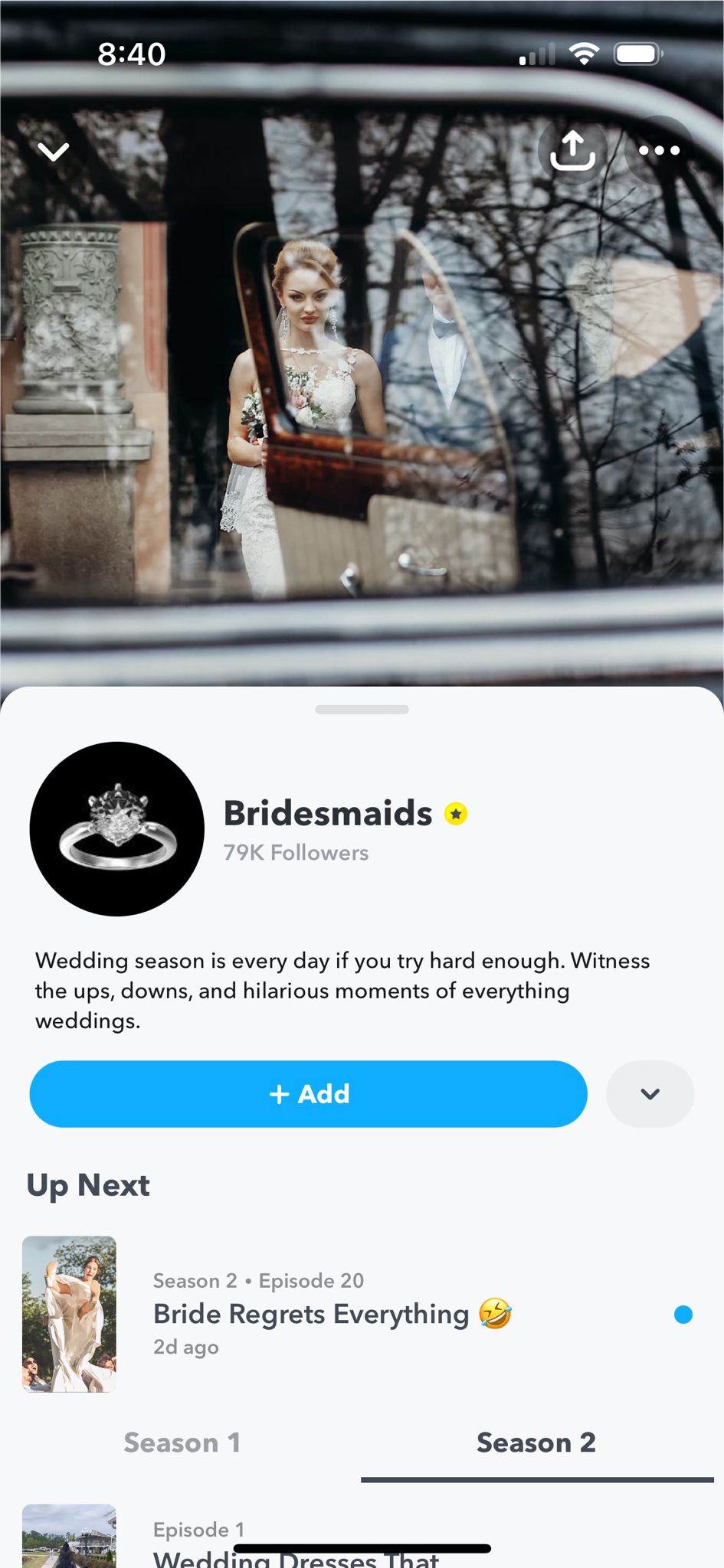This screenshot has width=724, height=1568.
Task: Tap the Wi-Fi status icon
Action: point(584,54)
